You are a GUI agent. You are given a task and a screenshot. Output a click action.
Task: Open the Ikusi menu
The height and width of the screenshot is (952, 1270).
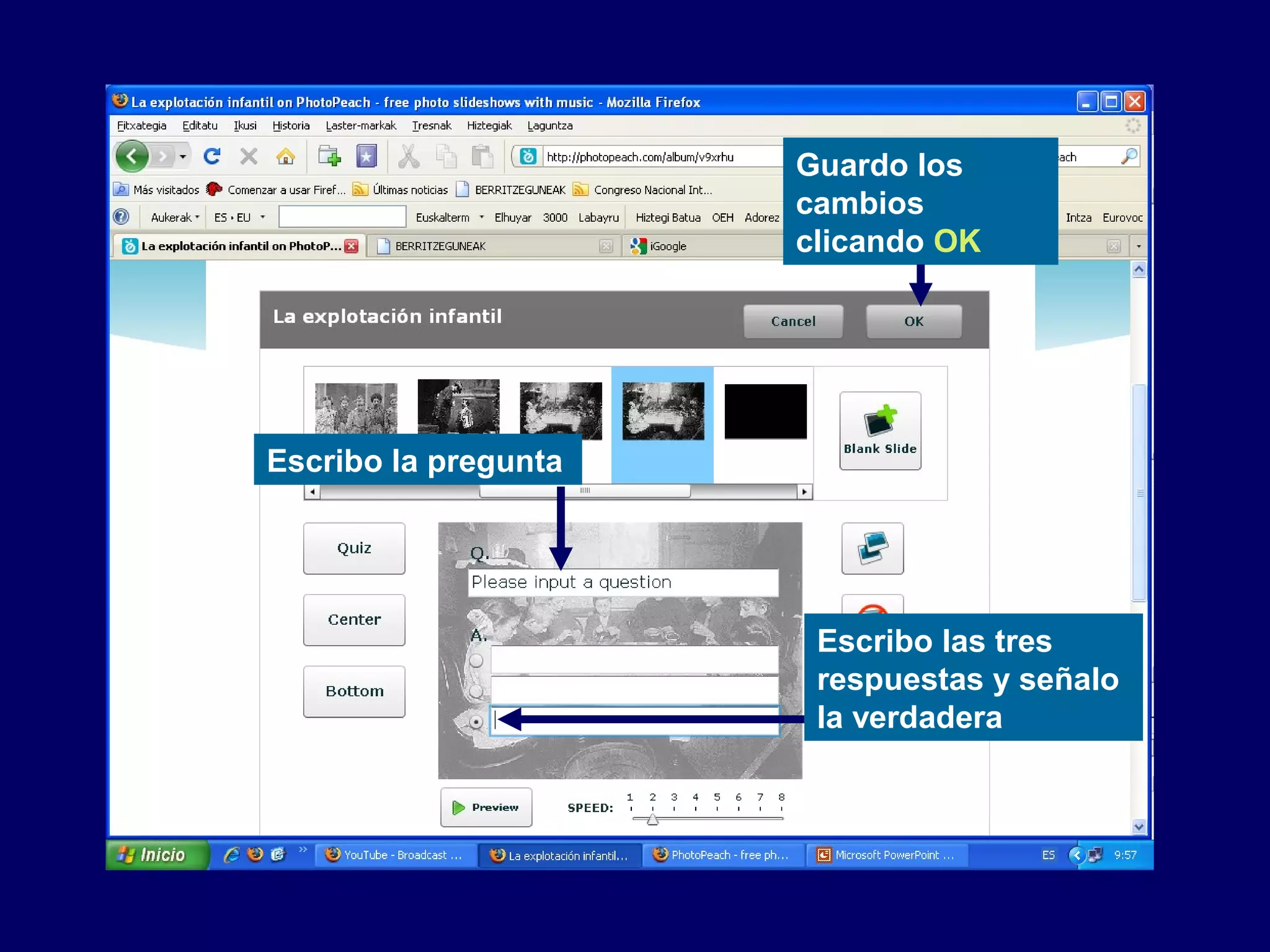pos(245,126)
